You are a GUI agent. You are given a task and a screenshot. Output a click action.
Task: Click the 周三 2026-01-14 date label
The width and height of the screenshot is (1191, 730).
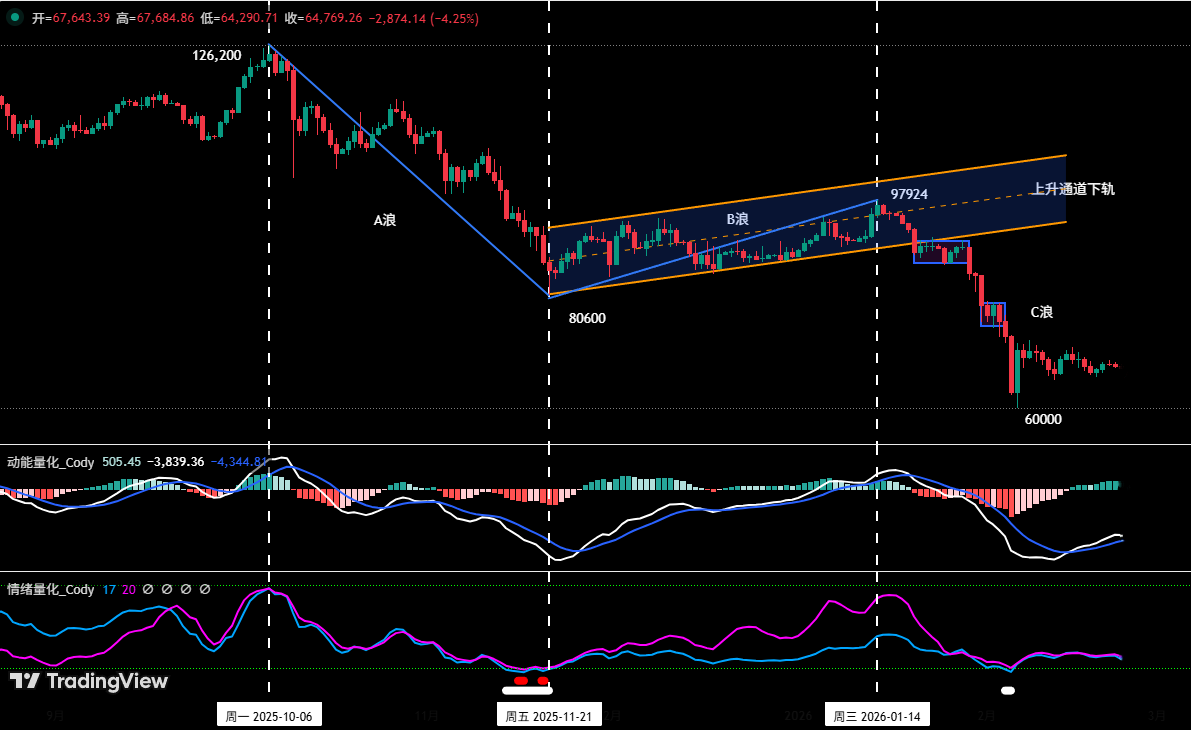[876, 715]
